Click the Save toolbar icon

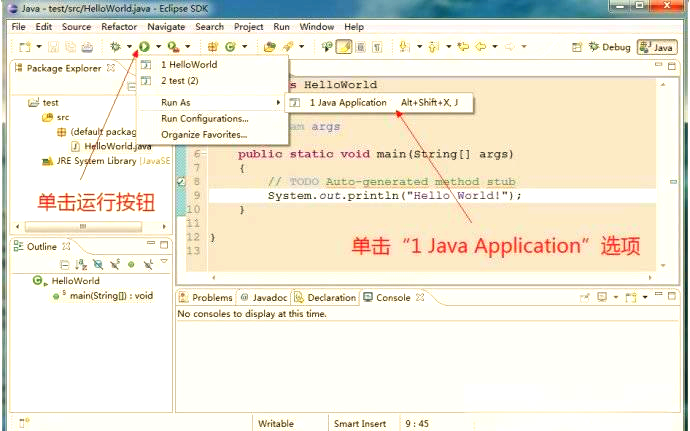click(x=53, y=47)
